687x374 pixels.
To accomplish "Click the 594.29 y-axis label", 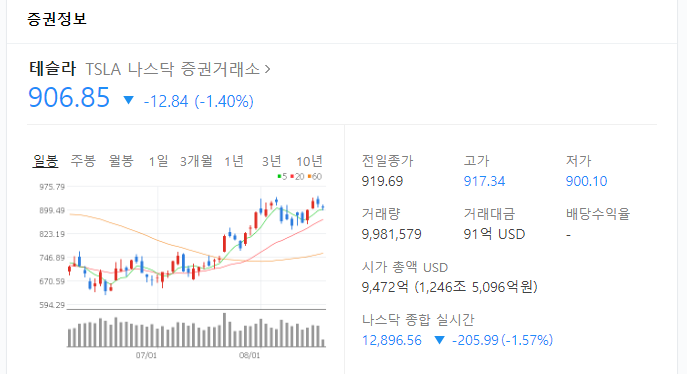I will point(52,305).
